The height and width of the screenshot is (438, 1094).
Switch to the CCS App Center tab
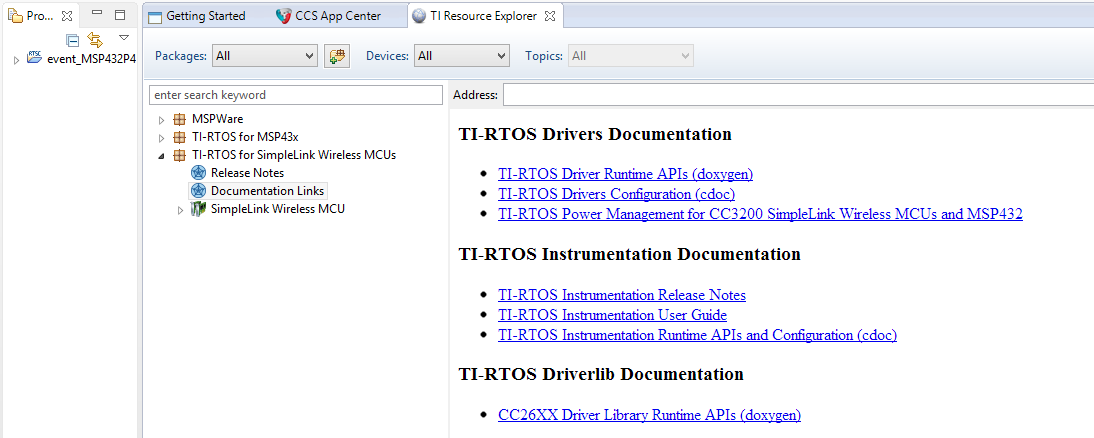click(338, 15)
